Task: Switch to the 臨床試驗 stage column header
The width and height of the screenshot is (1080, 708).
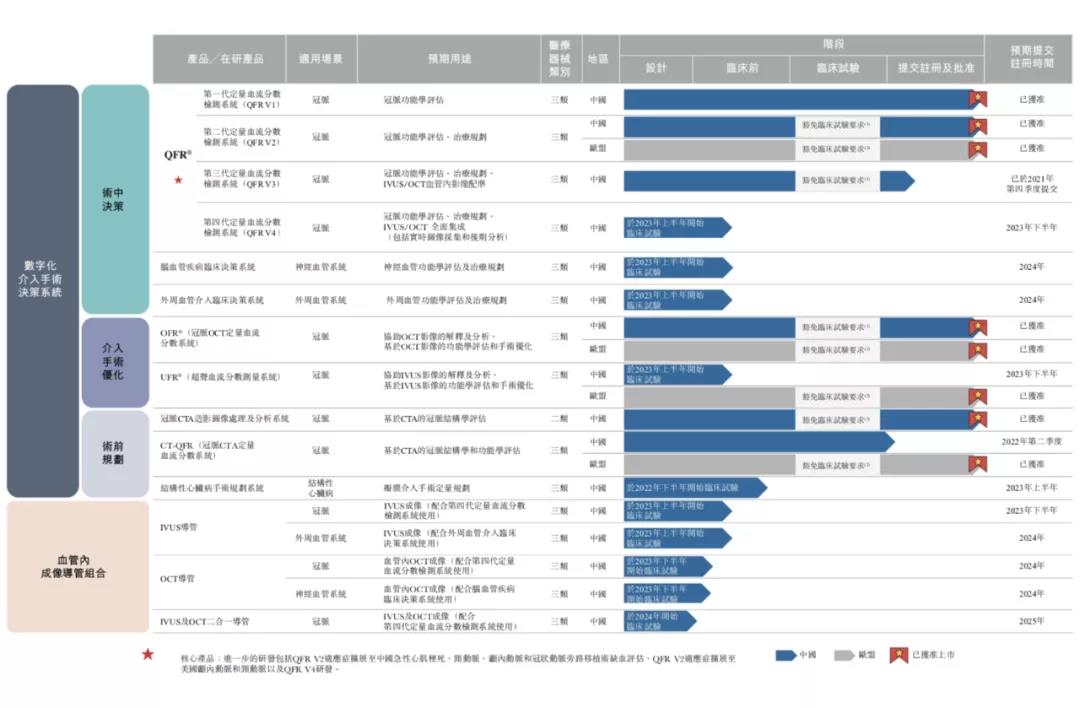Action: [x=838, y=68]
